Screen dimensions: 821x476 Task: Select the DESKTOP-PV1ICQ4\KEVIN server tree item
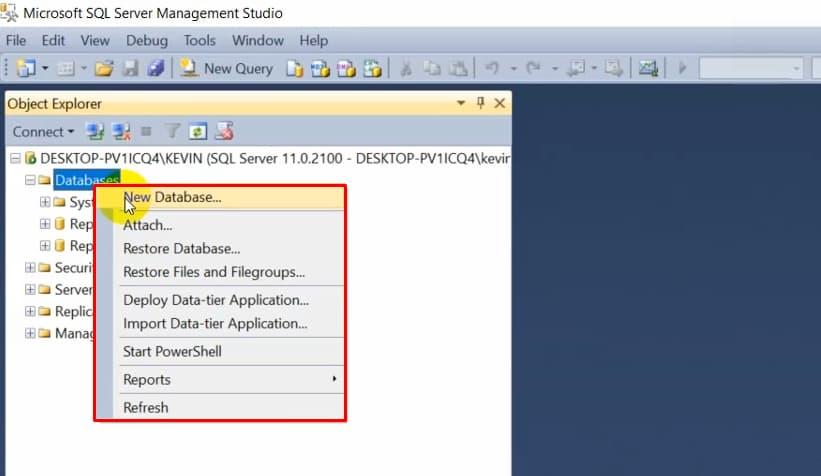[275, 158]
